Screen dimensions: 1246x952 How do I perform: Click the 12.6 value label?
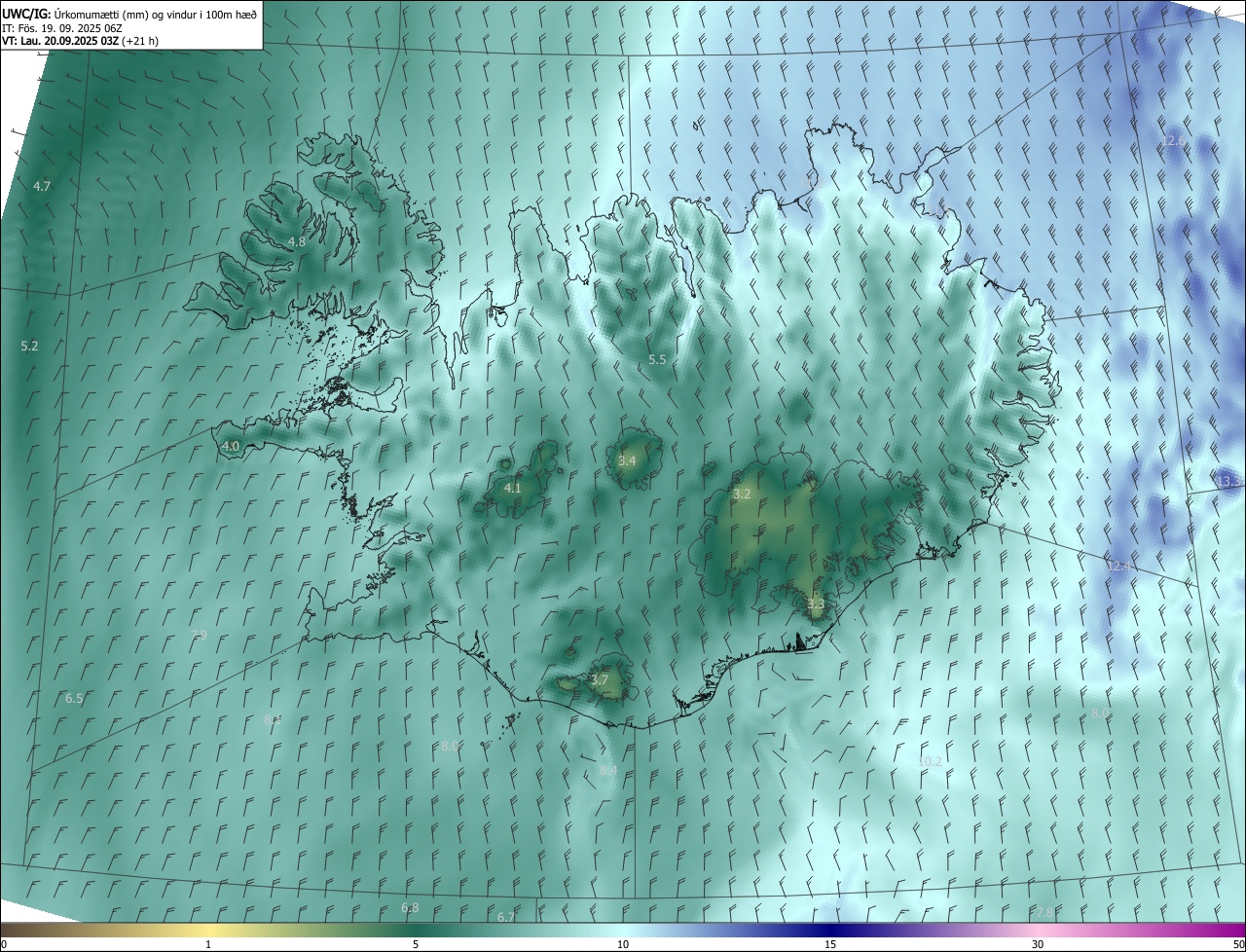1173,141
